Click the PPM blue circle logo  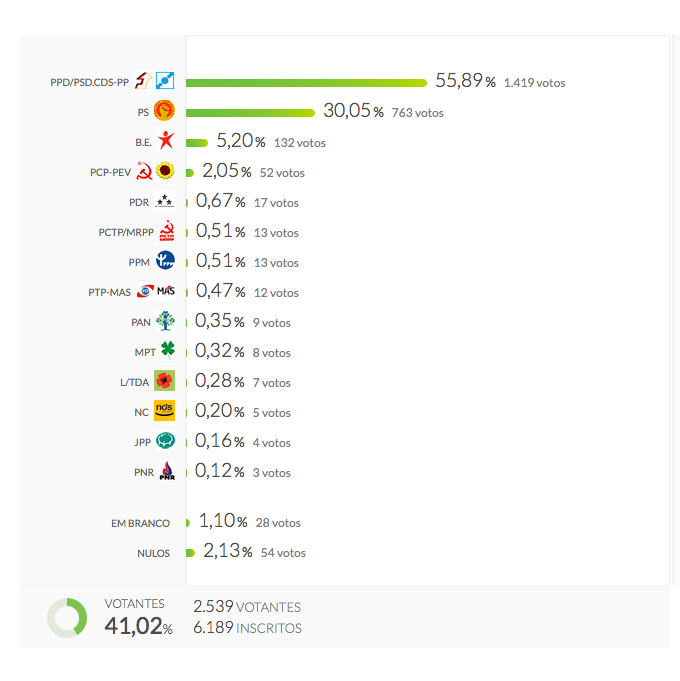coord(165,260)
